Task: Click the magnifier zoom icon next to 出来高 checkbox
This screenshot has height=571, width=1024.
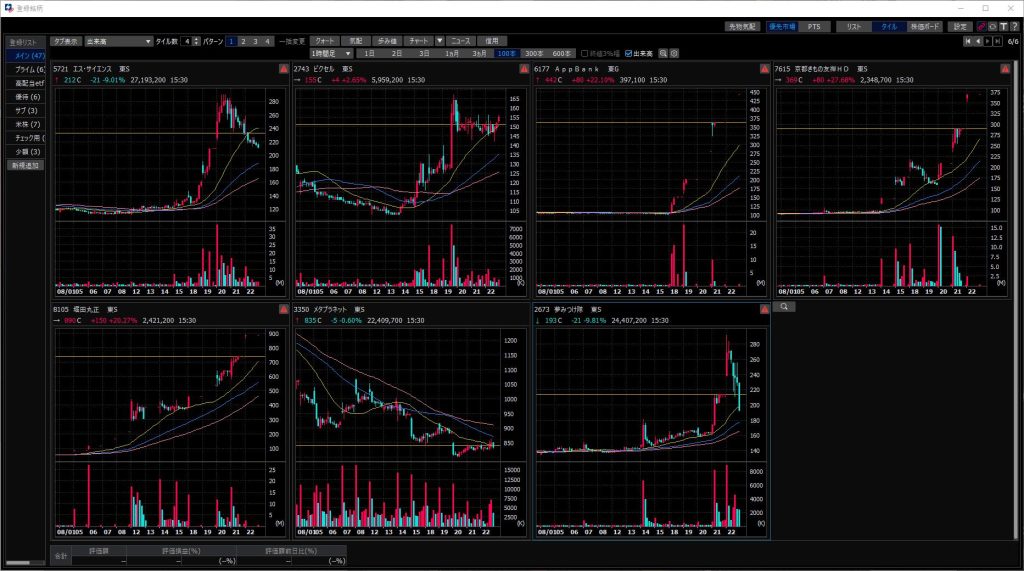Action: tap(662, 53)
